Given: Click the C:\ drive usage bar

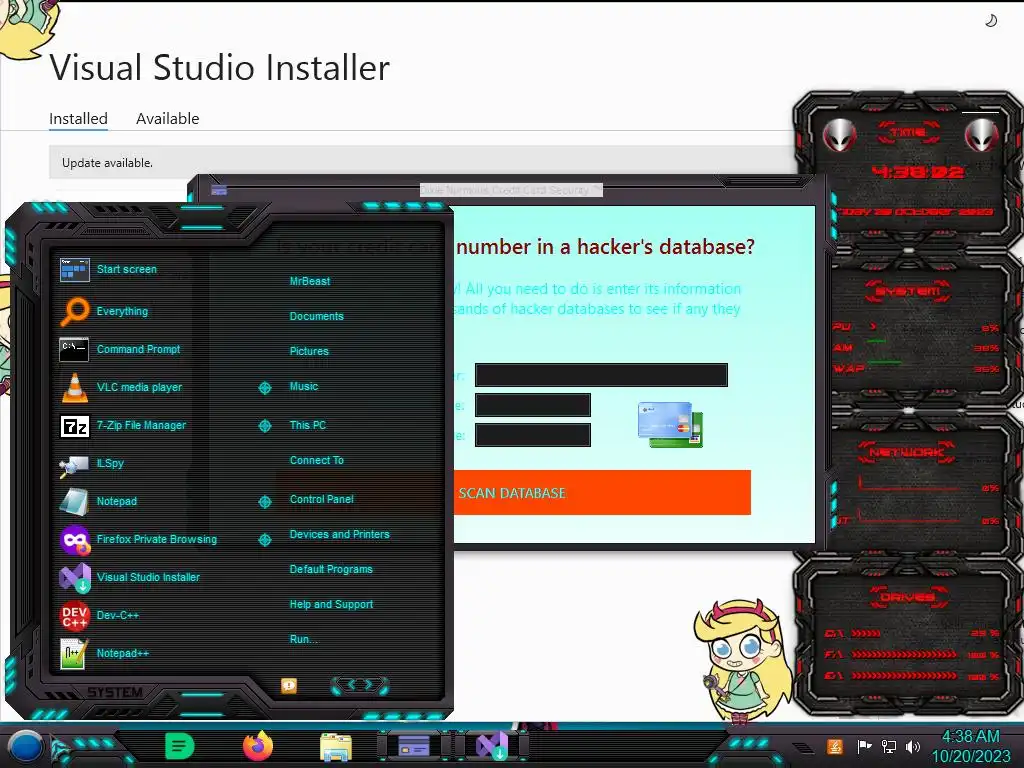Looking at the screenshot, I should point(866,634).
